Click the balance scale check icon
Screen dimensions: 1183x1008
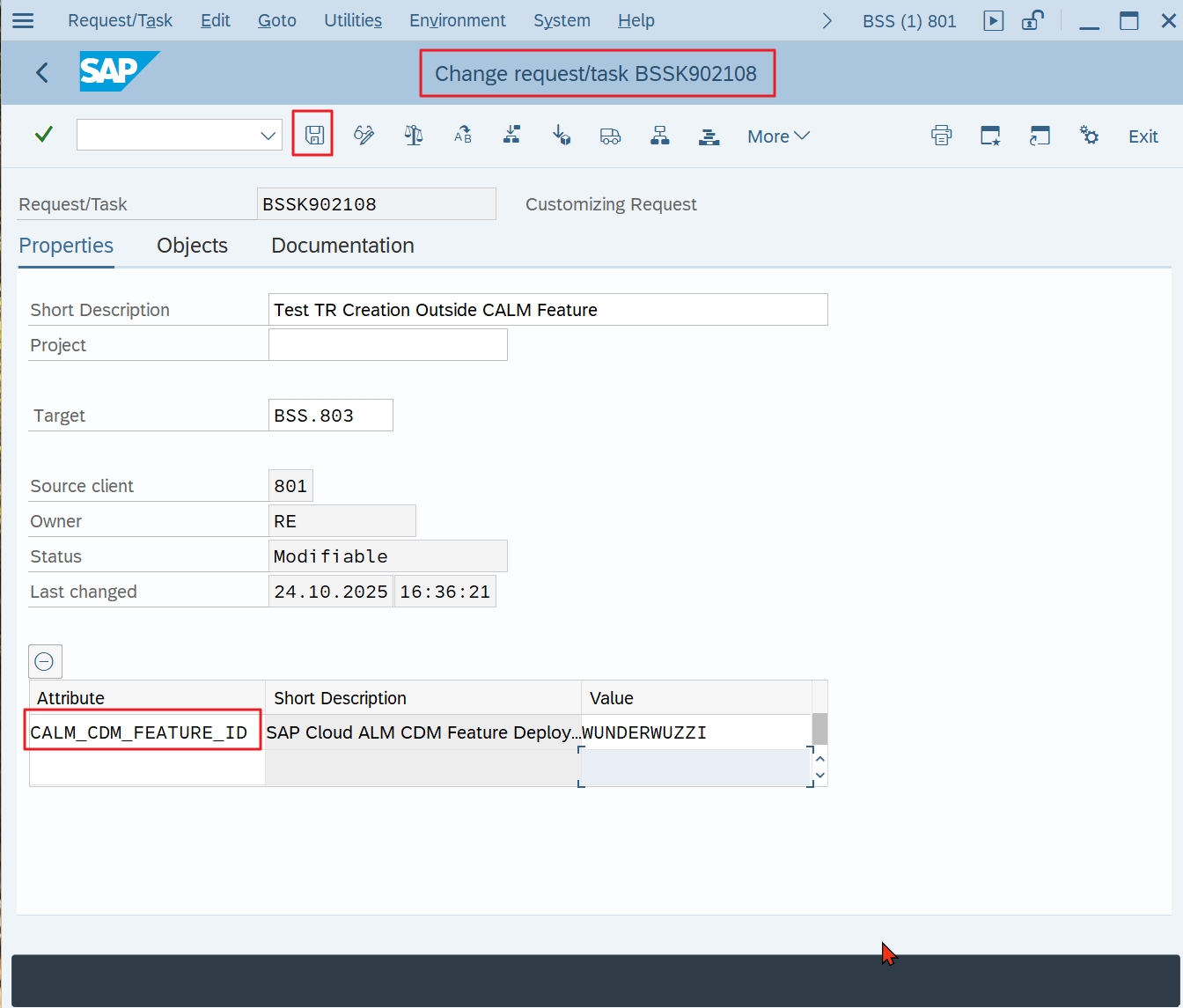[413, 136]
